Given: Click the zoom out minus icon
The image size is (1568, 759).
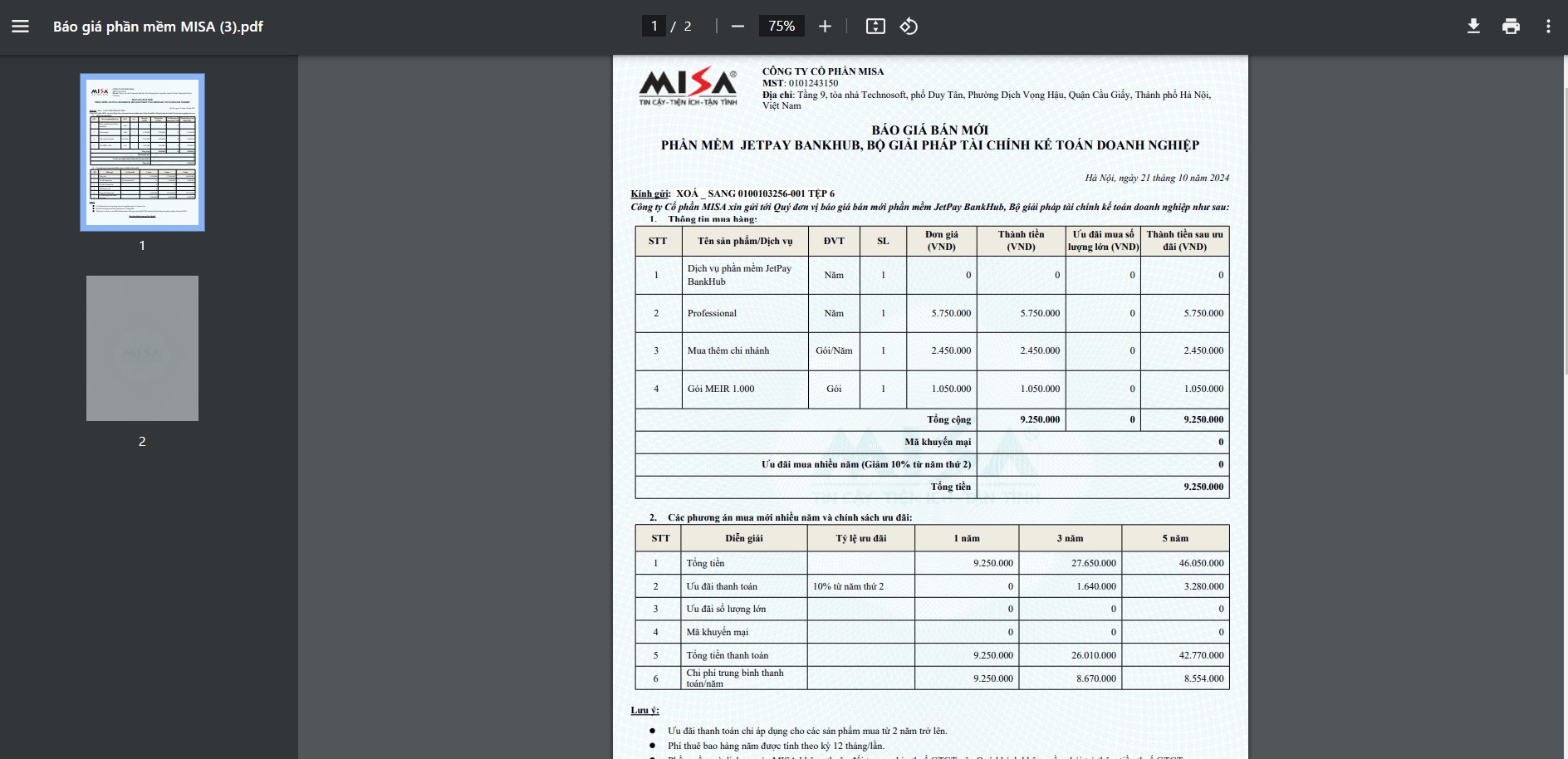Looking at the screenshot, I should click(737, 27).
